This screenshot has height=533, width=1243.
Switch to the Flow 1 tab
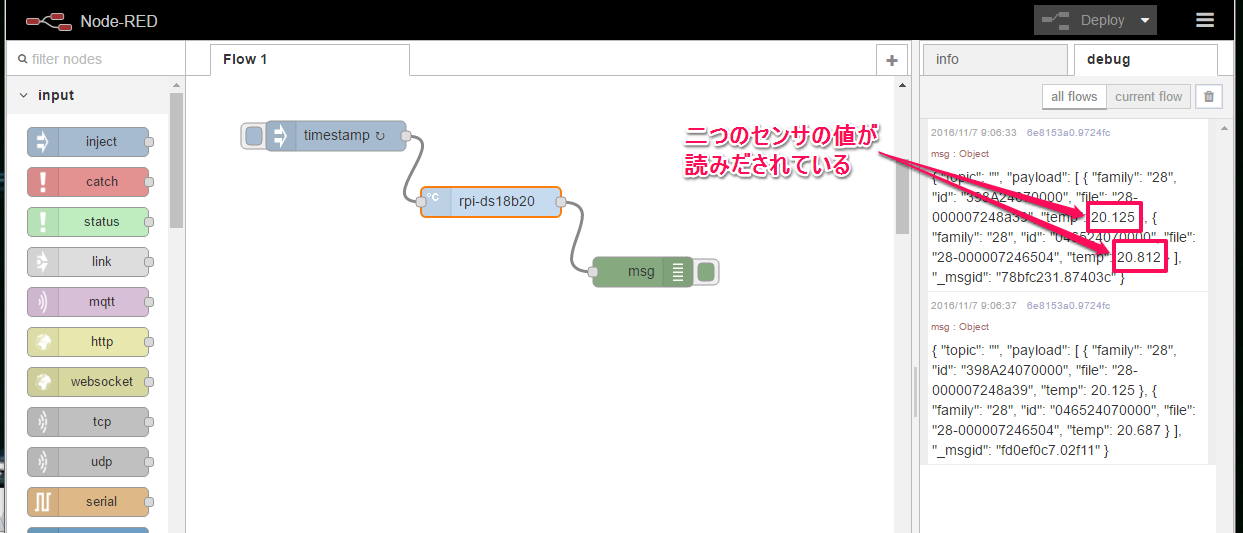tap(310, 60)
